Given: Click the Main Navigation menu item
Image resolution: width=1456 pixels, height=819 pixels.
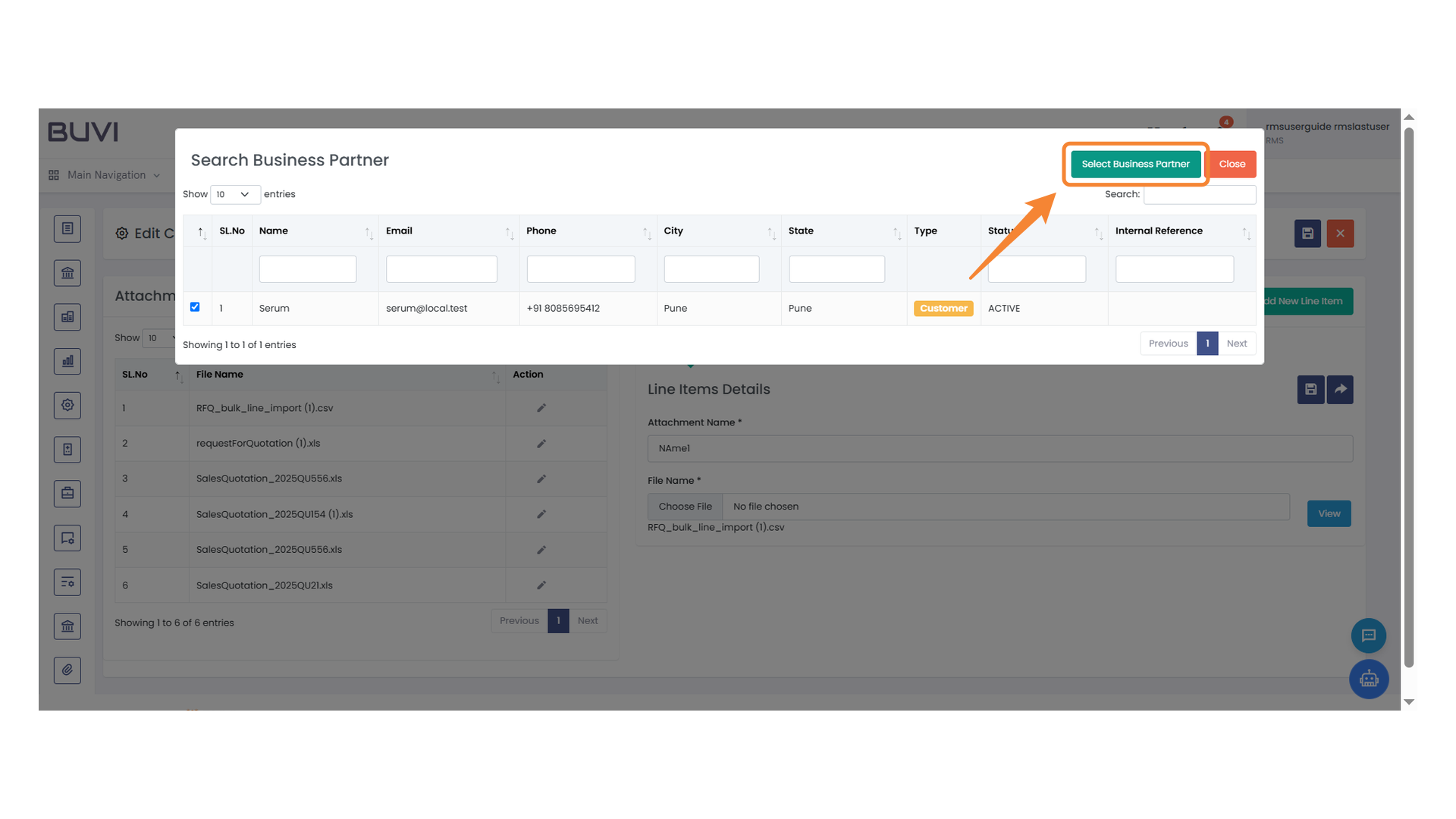Looking at the screenshot, I should click(106, 174).
